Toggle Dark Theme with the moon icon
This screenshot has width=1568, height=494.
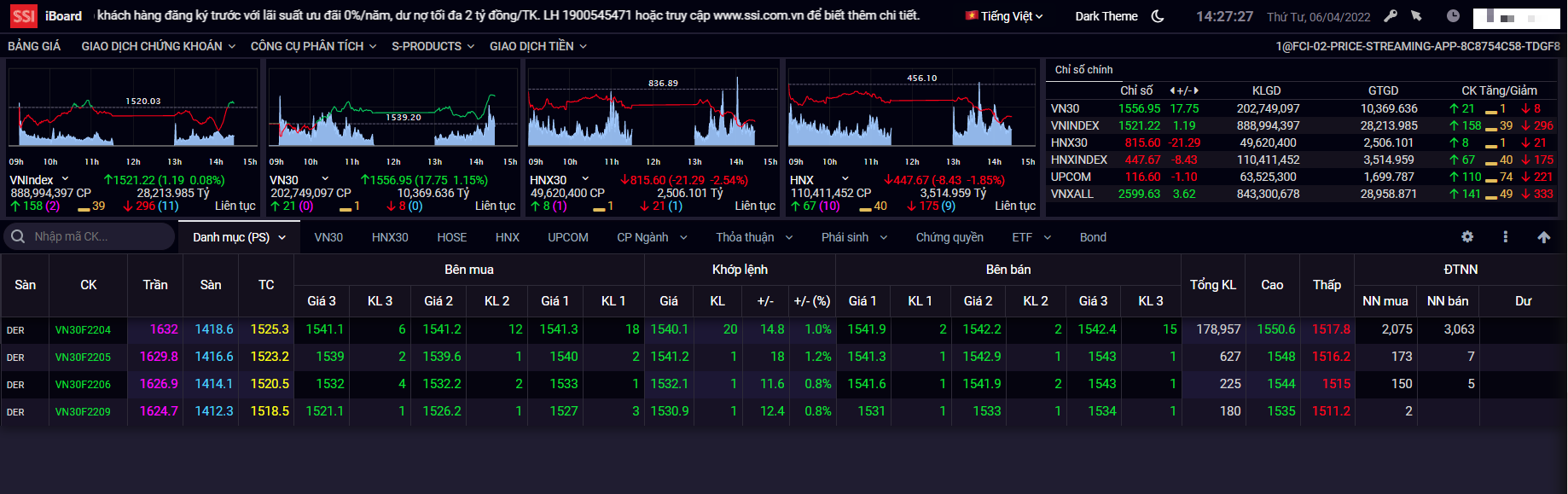(1158, 16)
